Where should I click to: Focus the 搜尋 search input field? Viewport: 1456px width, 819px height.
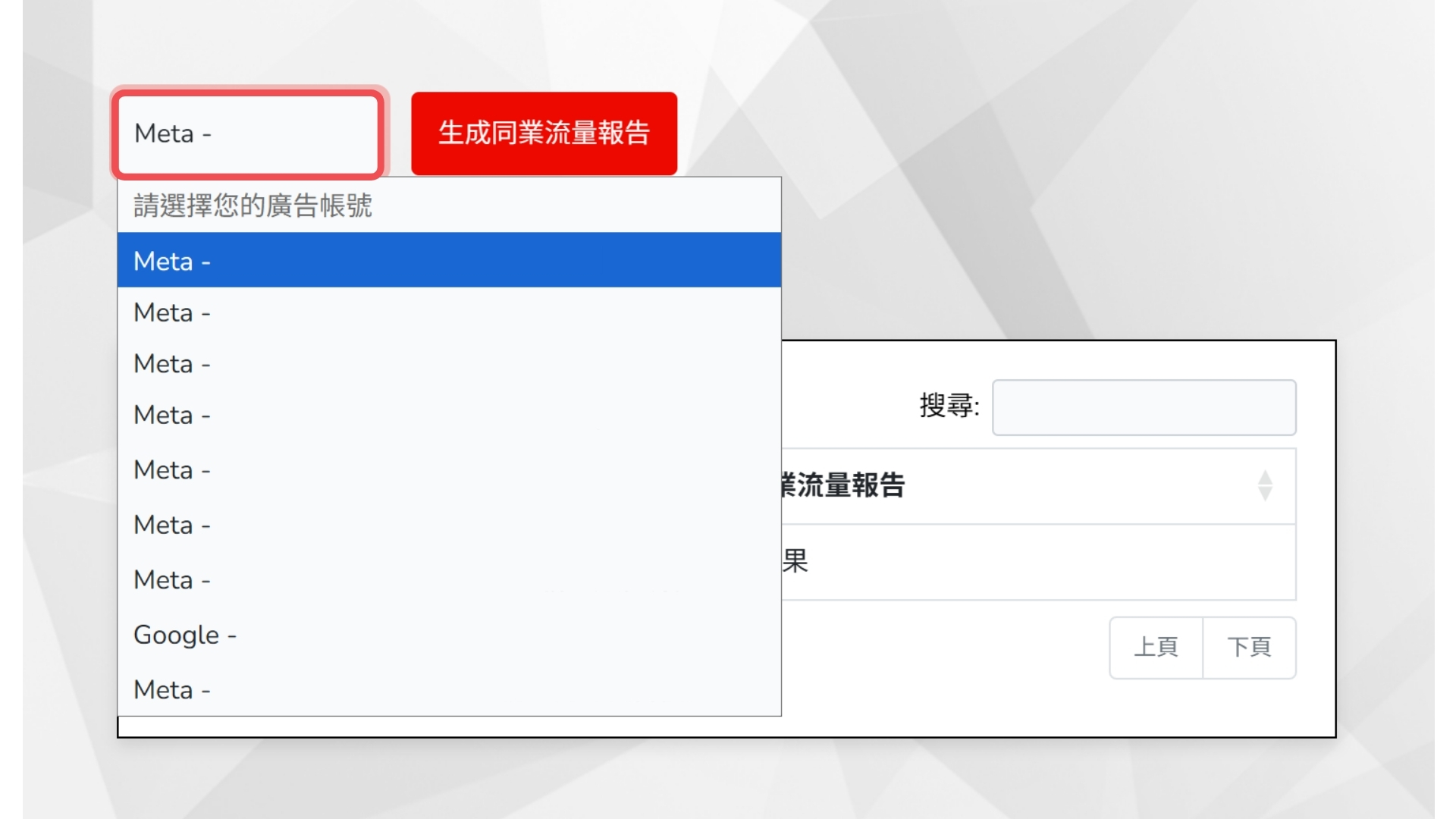pyautogui.click(x=1144, y=408)
